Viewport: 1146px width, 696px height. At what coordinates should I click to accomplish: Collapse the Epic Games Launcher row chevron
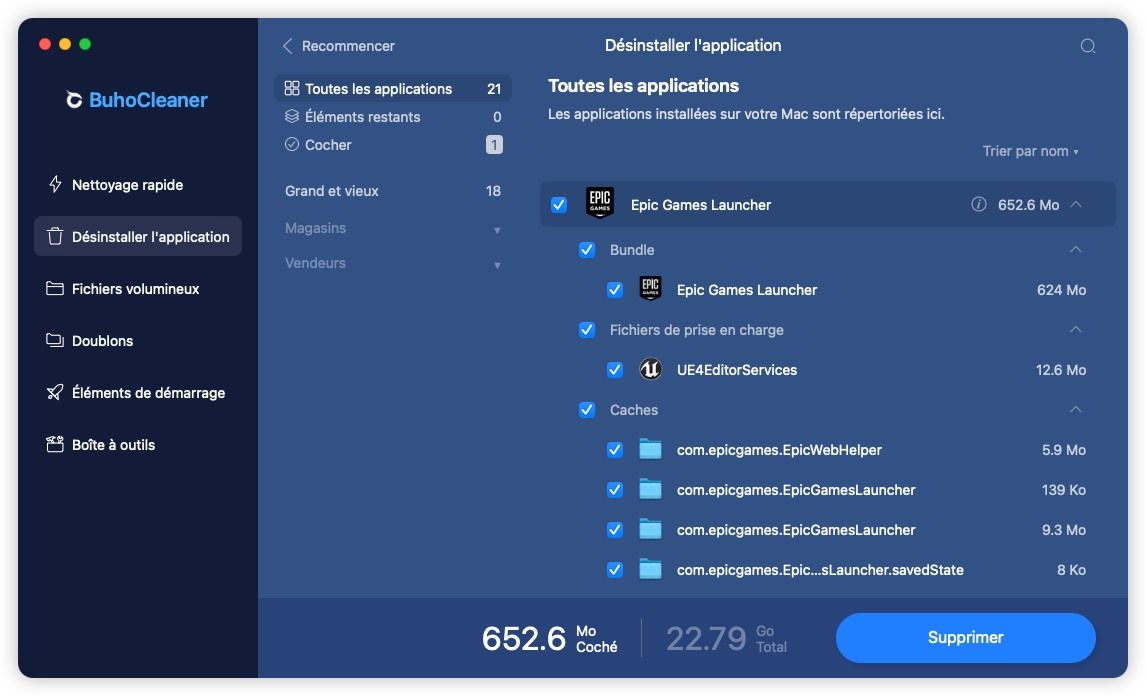click(x=1076, y=205)
